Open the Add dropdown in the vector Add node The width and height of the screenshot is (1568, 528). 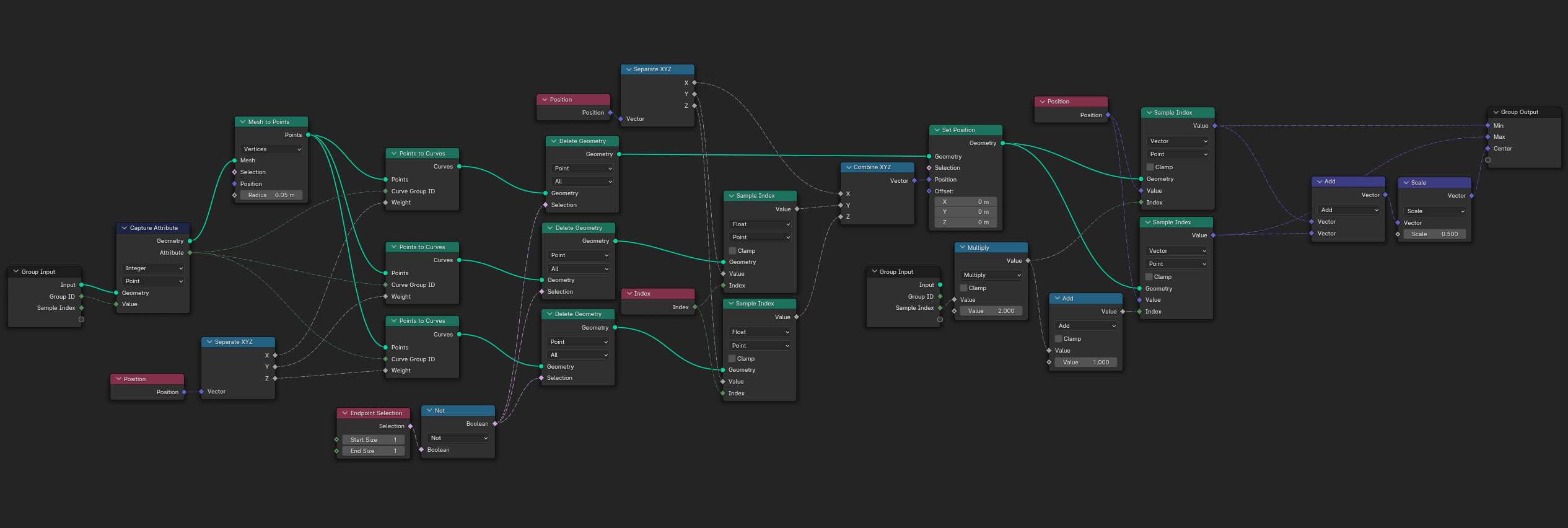pos(1348,210)
